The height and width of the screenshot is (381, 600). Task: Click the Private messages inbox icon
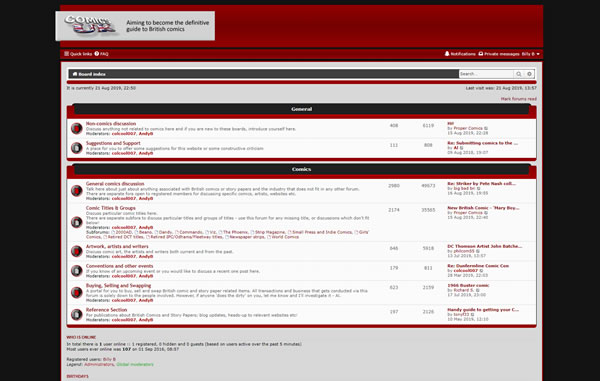point(481,54)
